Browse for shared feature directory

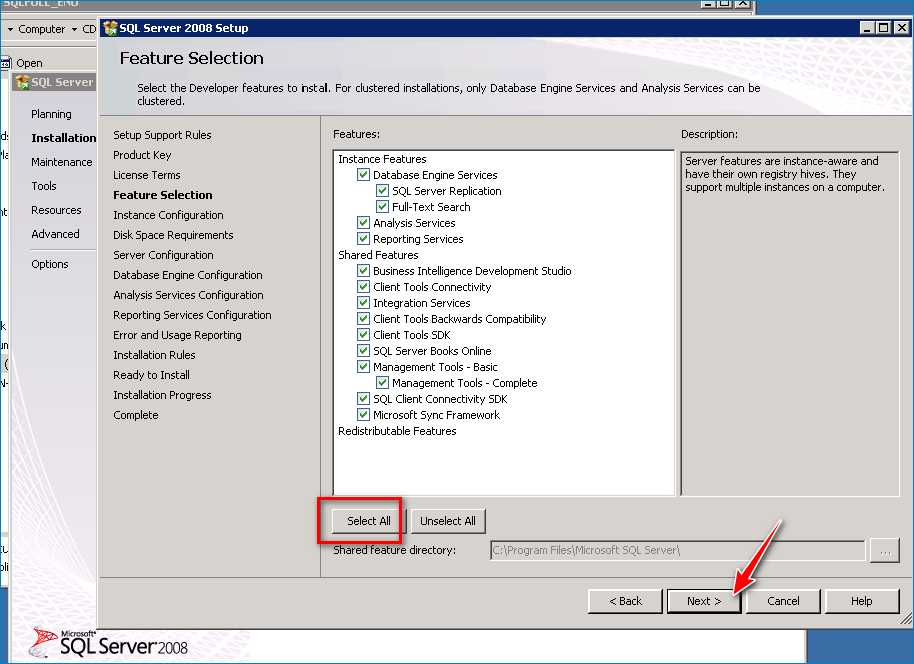(884, 550)
